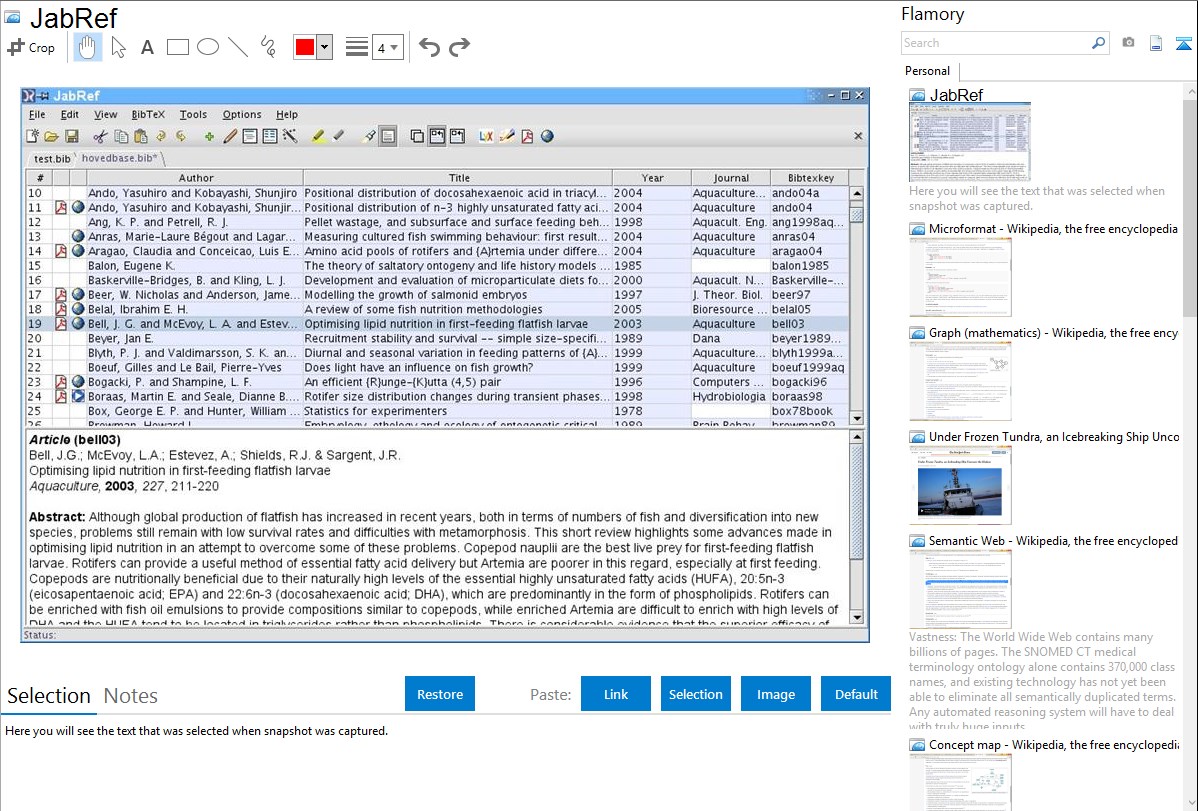The width and height of the screenshot is (1198, 811).
Task: Click pencil Edit entry icon in JabRef
Action: point(230,136)
